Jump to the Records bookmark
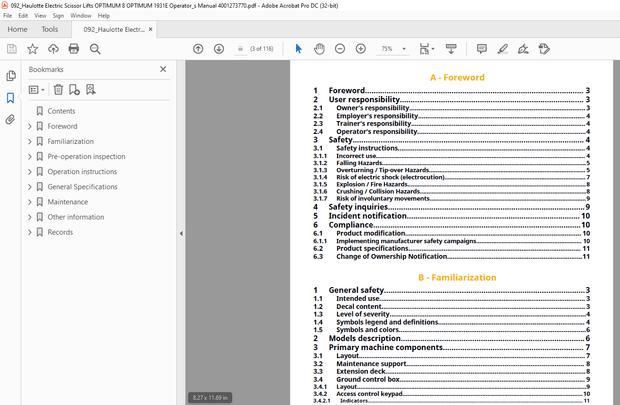620x405 pixels. coord(60,232)
